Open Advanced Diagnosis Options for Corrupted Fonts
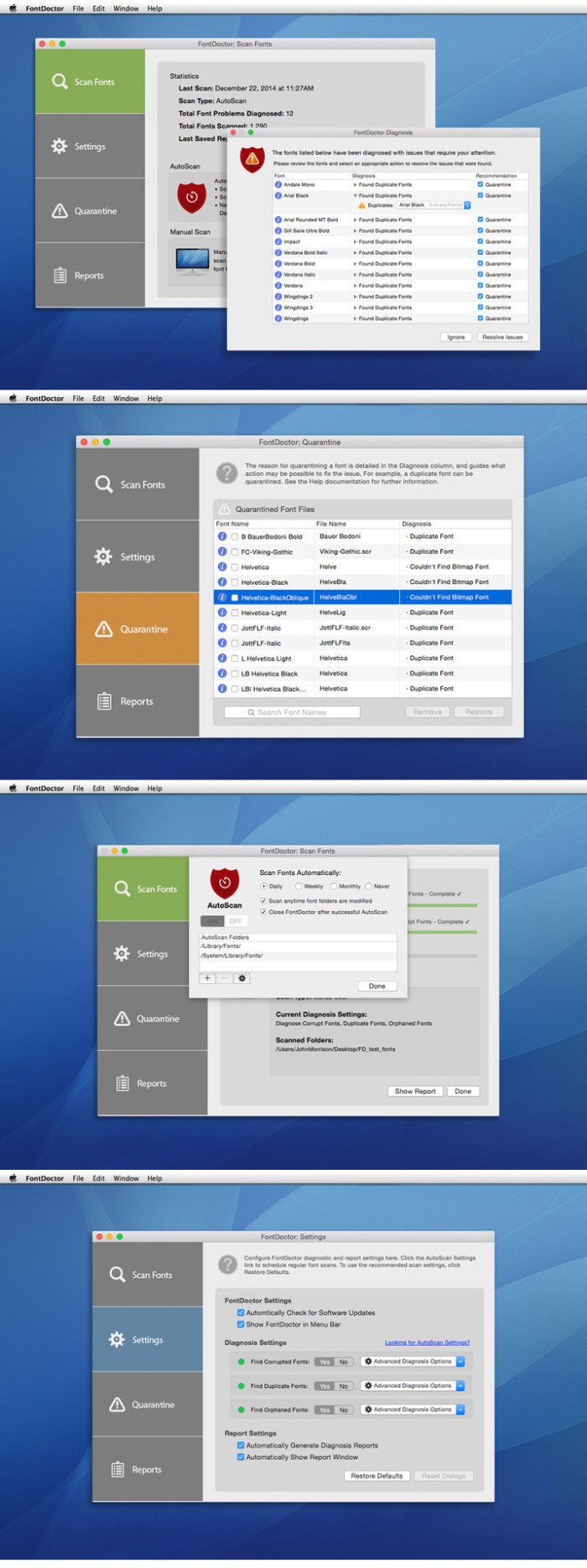The width and height of the screenshot is (587, 1568). click(413, 1362)
